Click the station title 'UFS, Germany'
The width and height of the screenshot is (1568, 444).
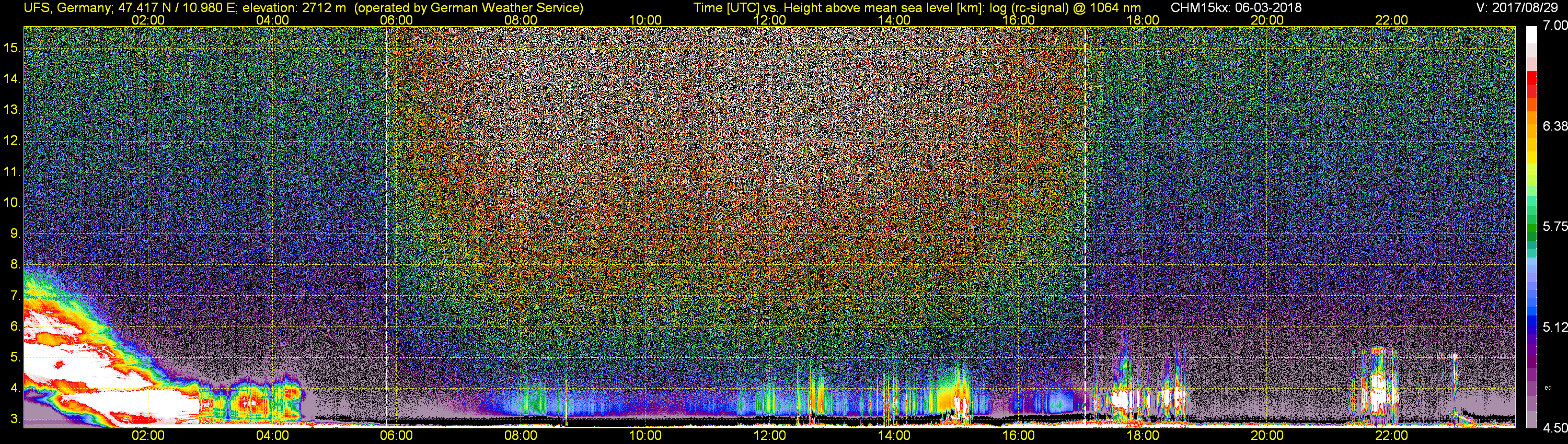(67, 8)
